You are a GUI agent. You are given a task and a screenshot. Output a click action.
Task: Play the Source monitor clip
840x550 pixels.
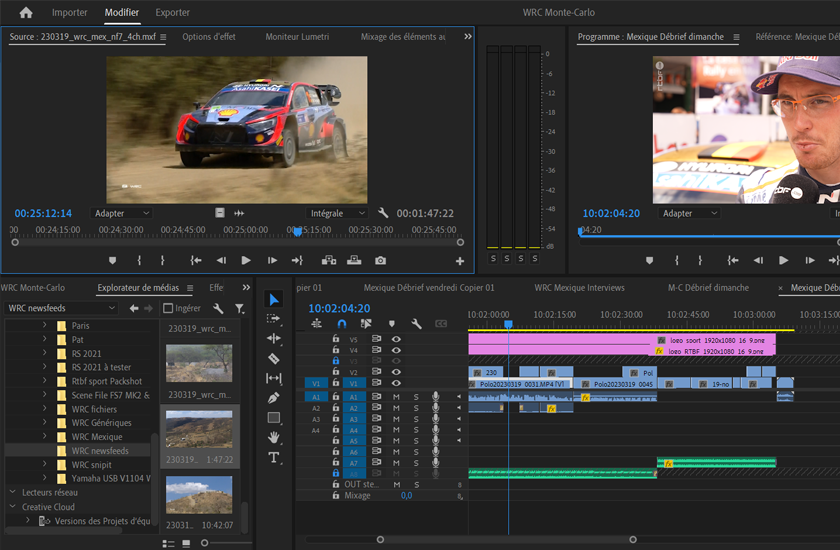coord(246,260)
